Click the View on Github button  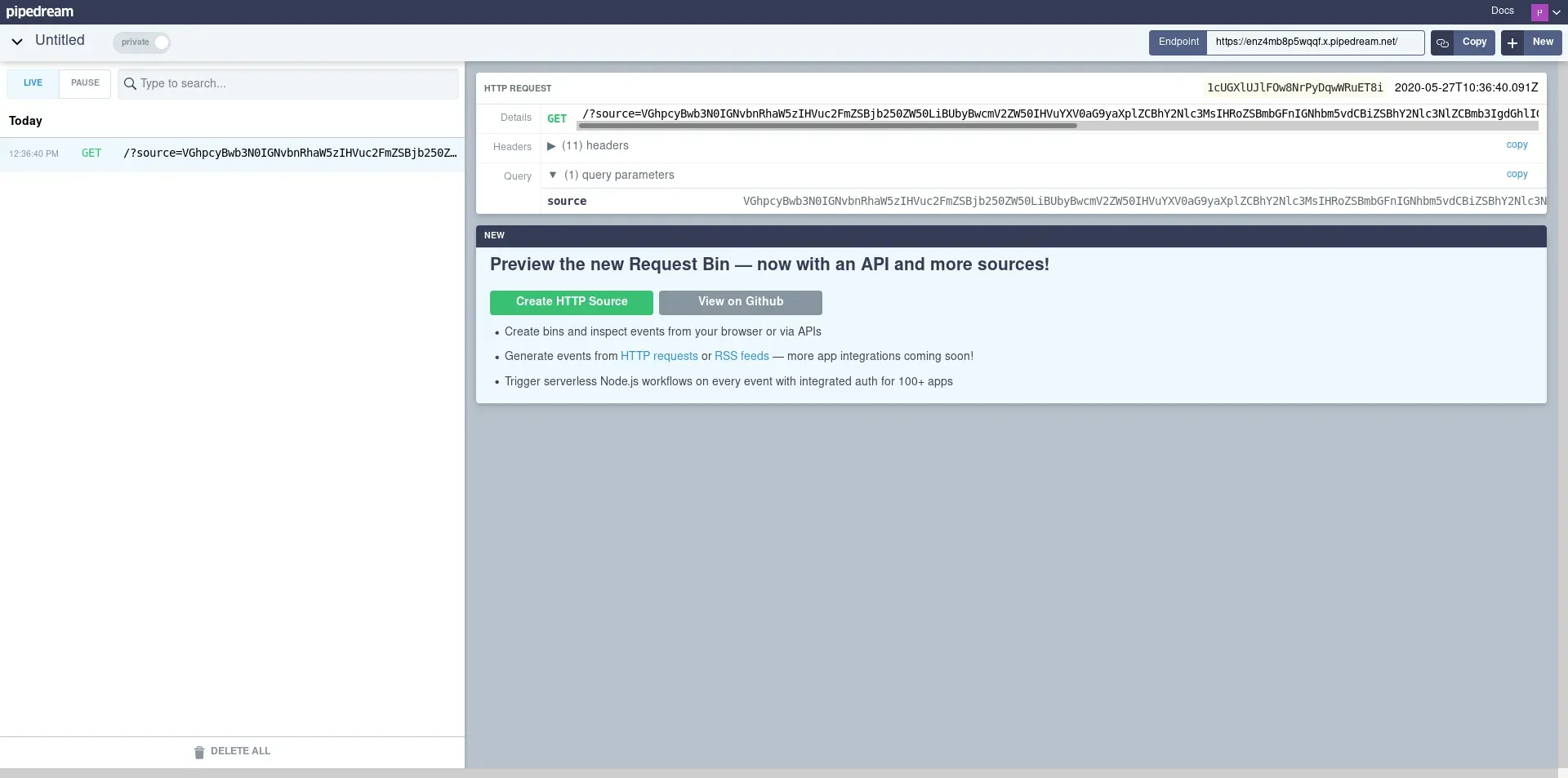[740, 302]
